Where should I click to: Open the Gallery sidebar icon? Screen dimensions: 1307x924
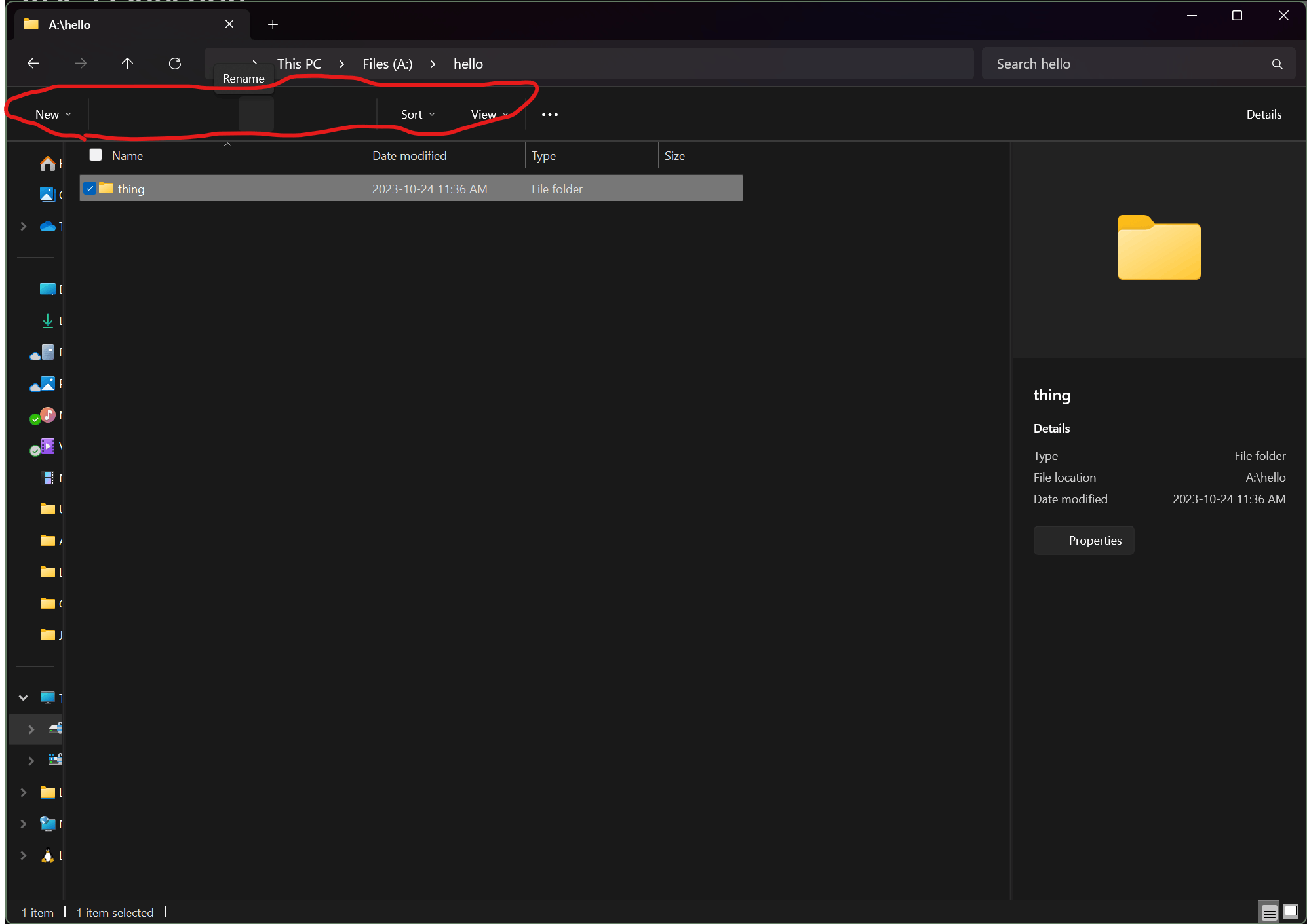48,194
